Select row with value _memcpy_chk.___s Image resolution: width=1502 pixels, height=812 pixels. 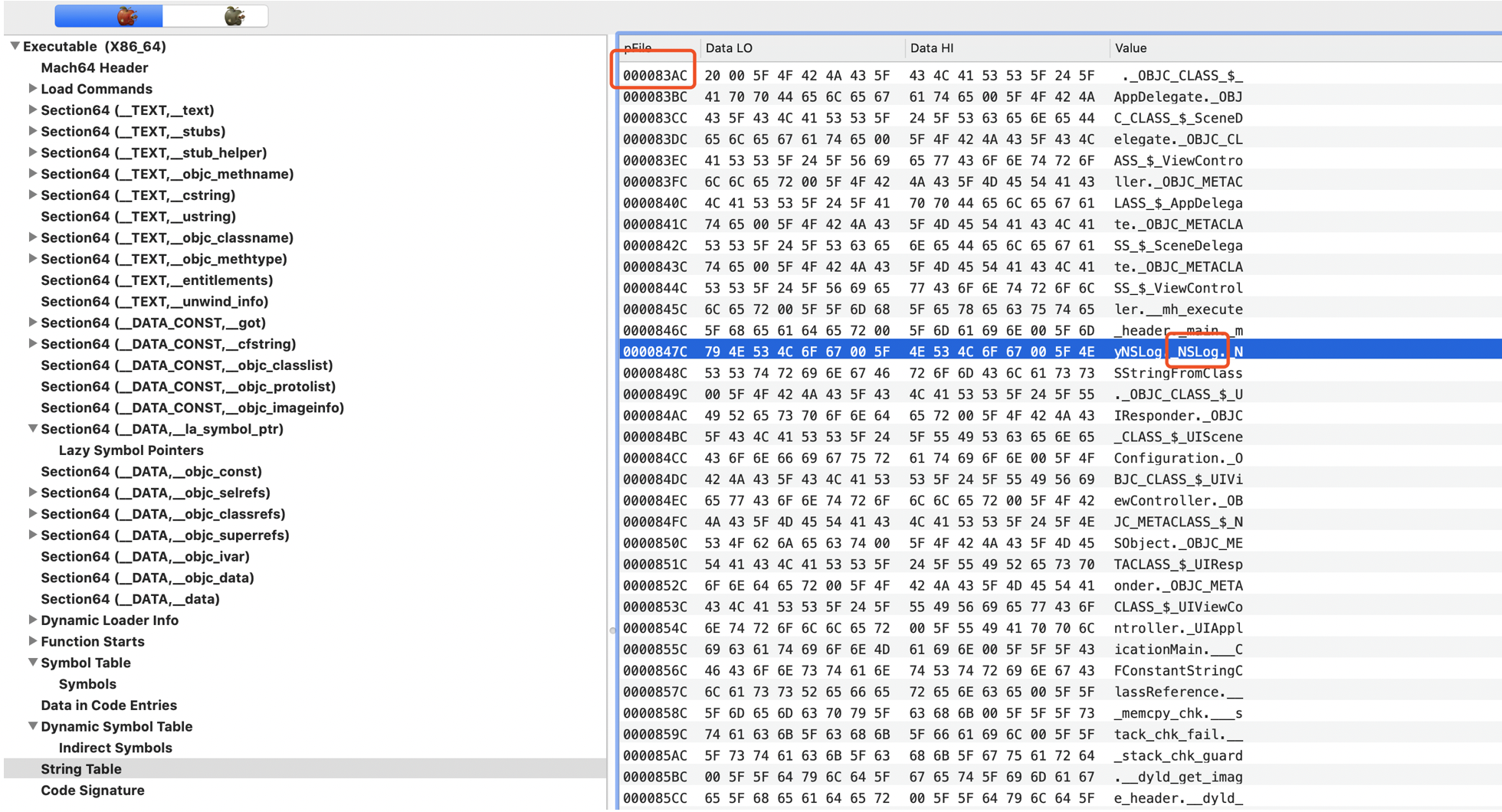(1061, 713)
